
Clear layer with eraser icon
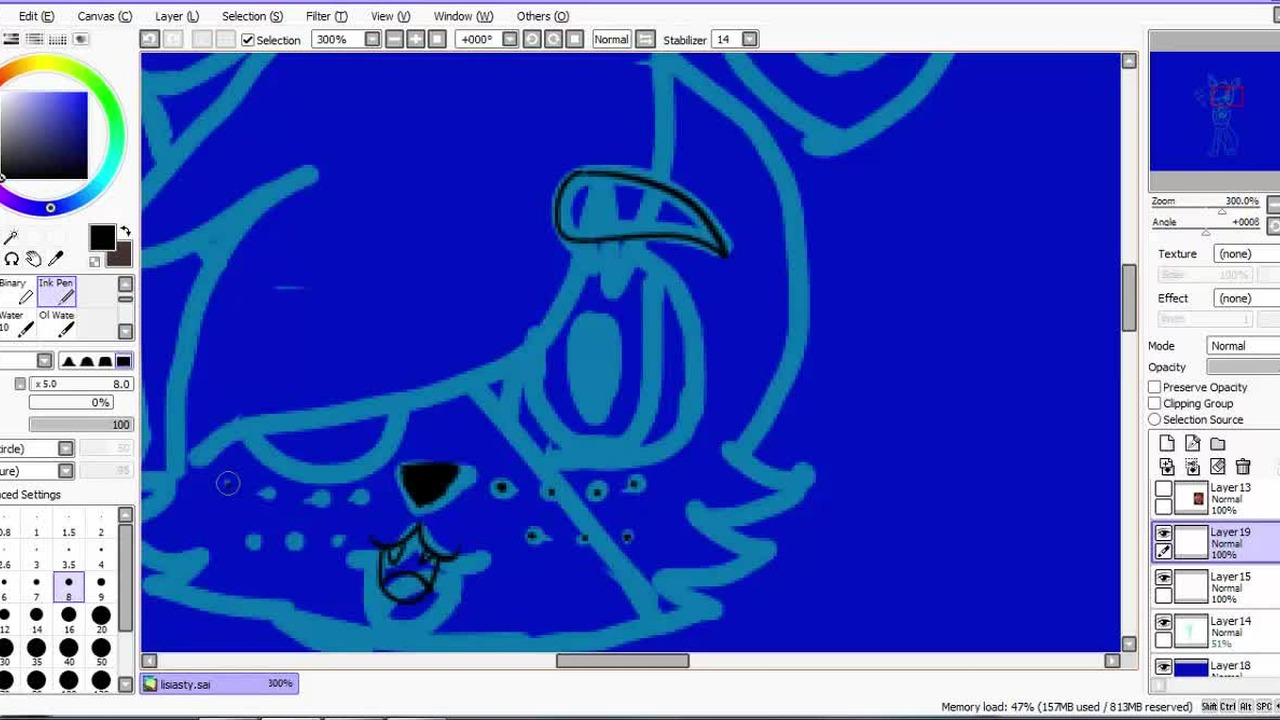coord(1218,466)
